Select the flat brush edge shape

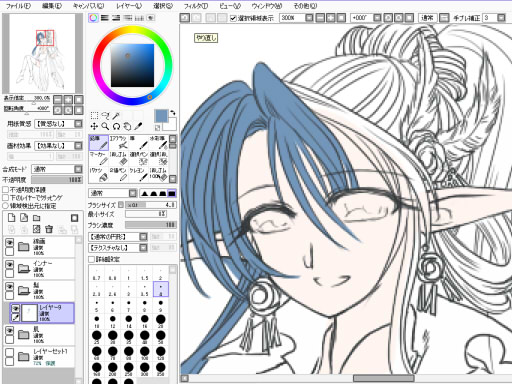coord(172,193)
